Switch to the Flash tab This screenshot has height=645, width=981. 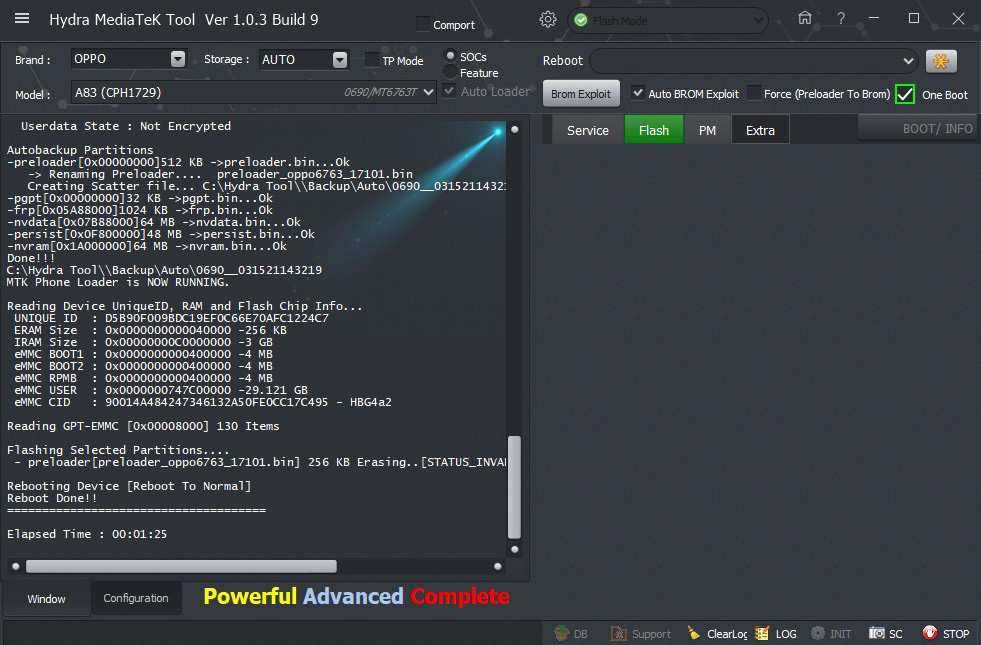pos(654,130)
